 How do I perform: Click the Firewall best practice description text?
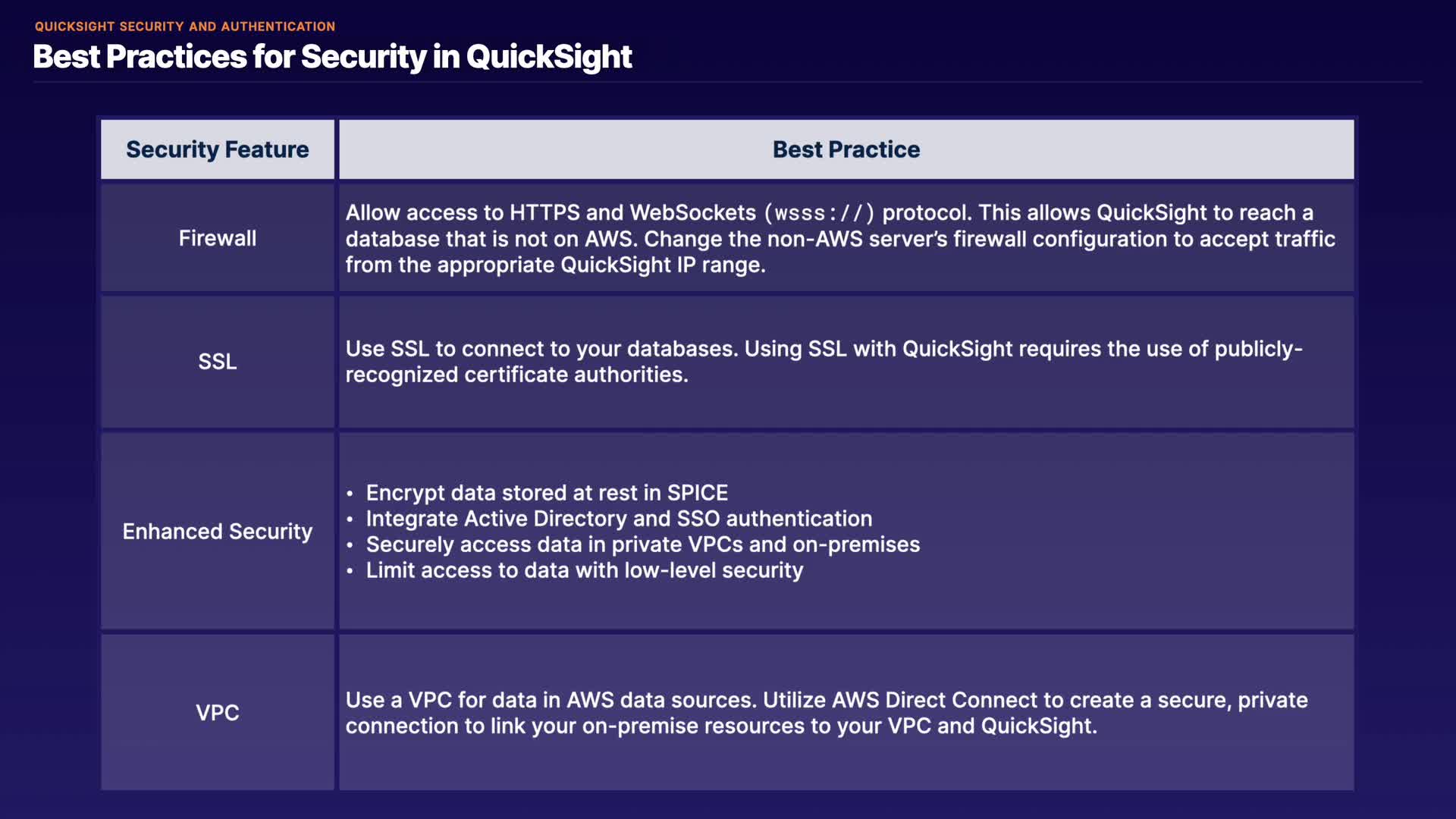pos(839,239)
